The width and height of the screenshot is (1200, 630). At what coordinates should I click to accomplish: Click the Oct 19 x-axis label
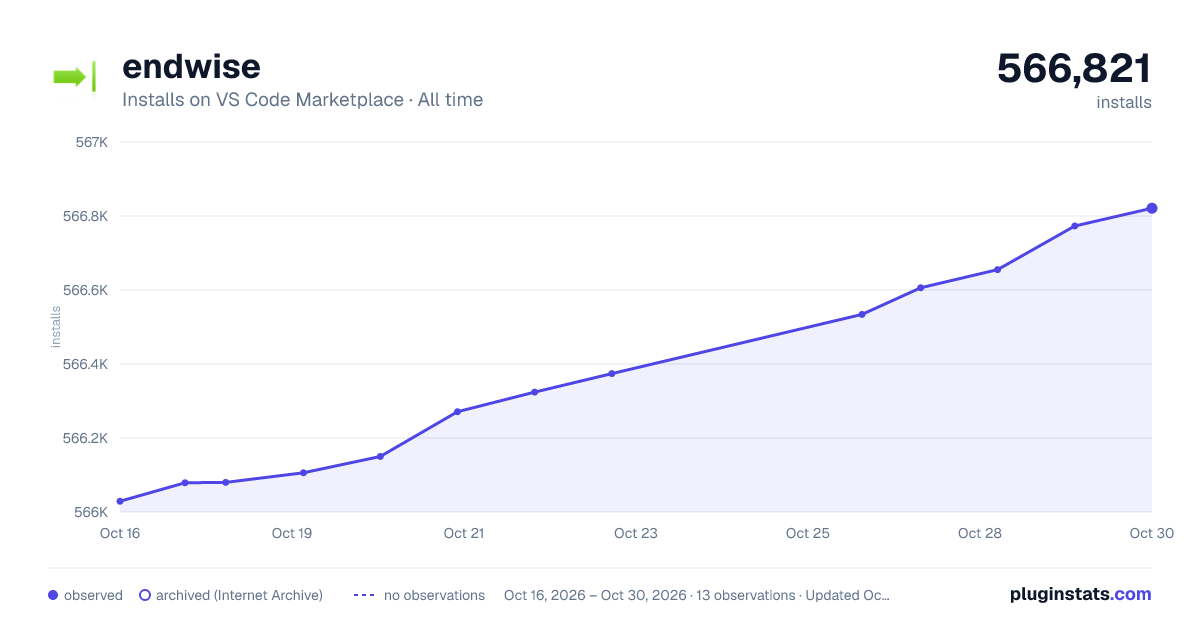292,533
